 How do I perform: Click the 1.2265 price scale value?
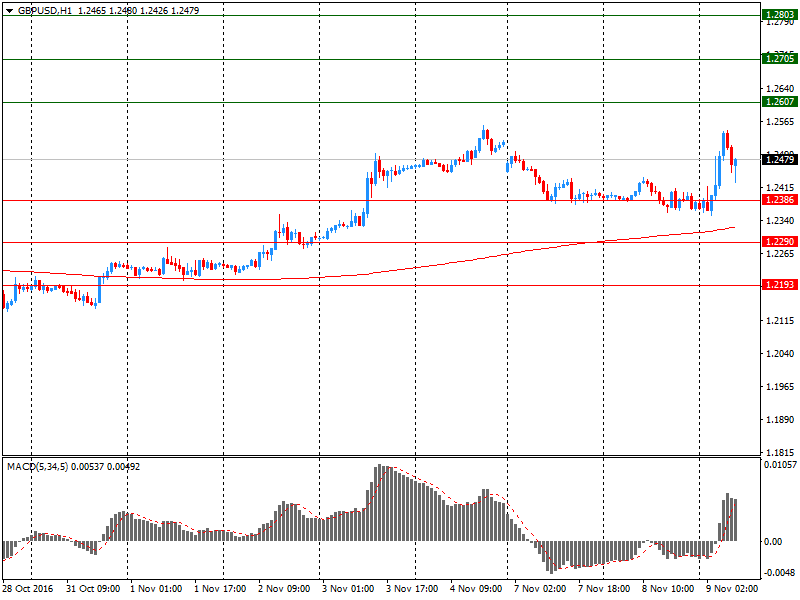(780, 254)
